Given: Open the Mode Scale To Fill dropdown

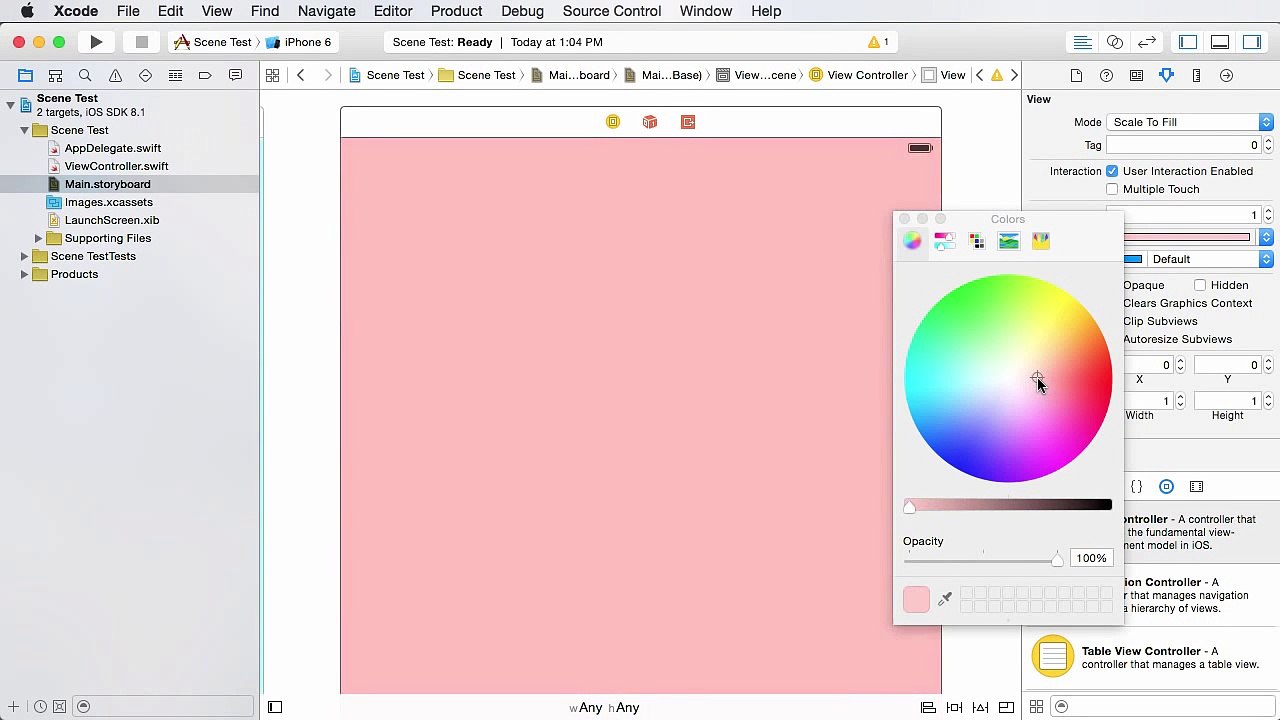Looking at the screenshot, I should pyautogui.click(x=1189, y=122).
